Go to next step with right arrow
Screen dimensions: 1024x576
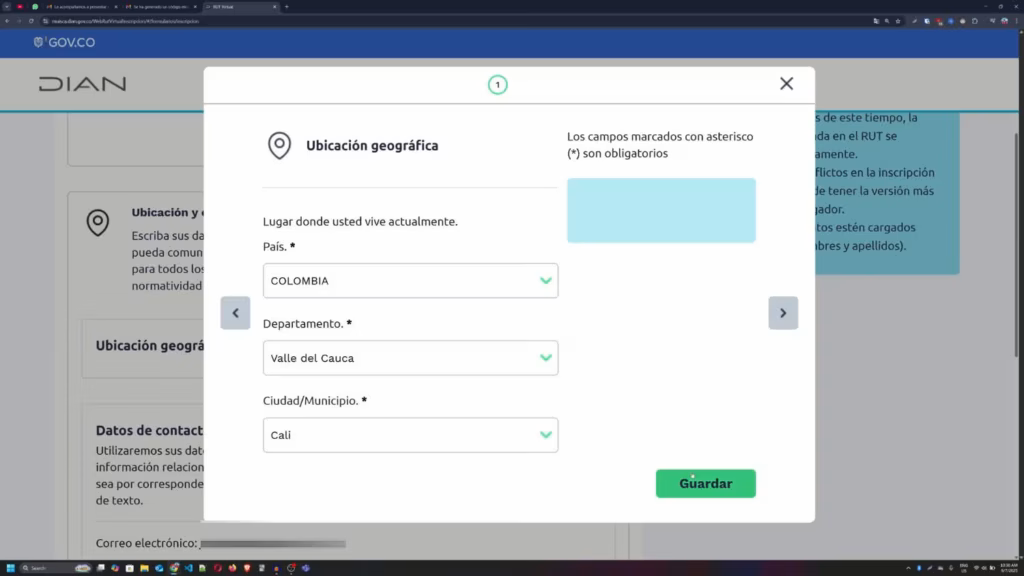783,313
